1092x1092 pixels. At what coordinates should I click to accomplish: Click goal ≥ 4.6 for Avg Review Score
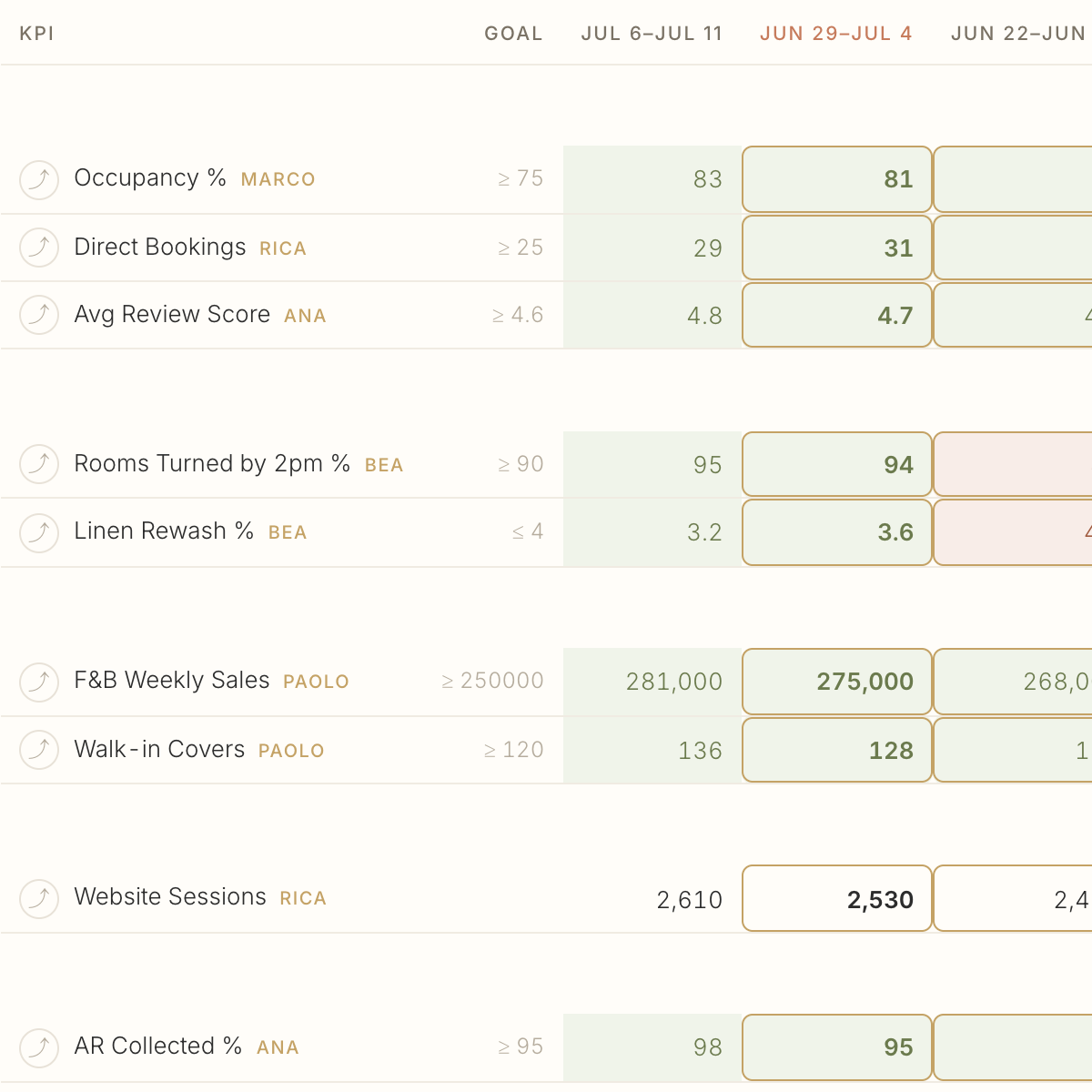[518, 315]
